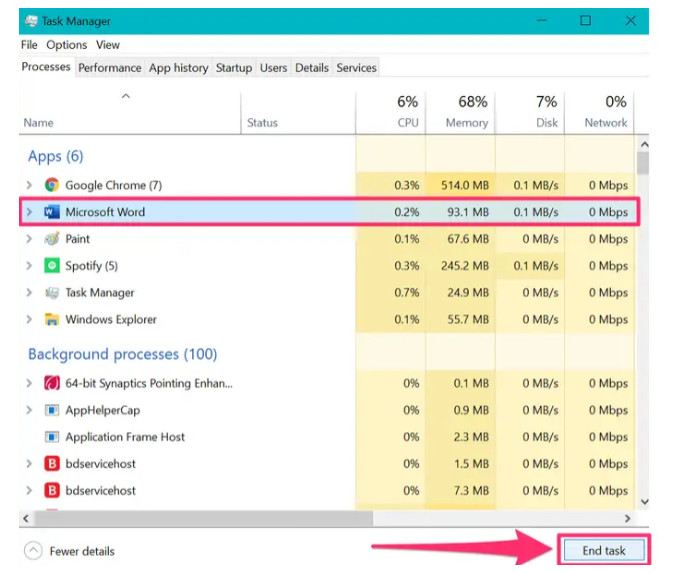
Task: Click the vertical scrollbar down arrow
Action: [643, 501]
